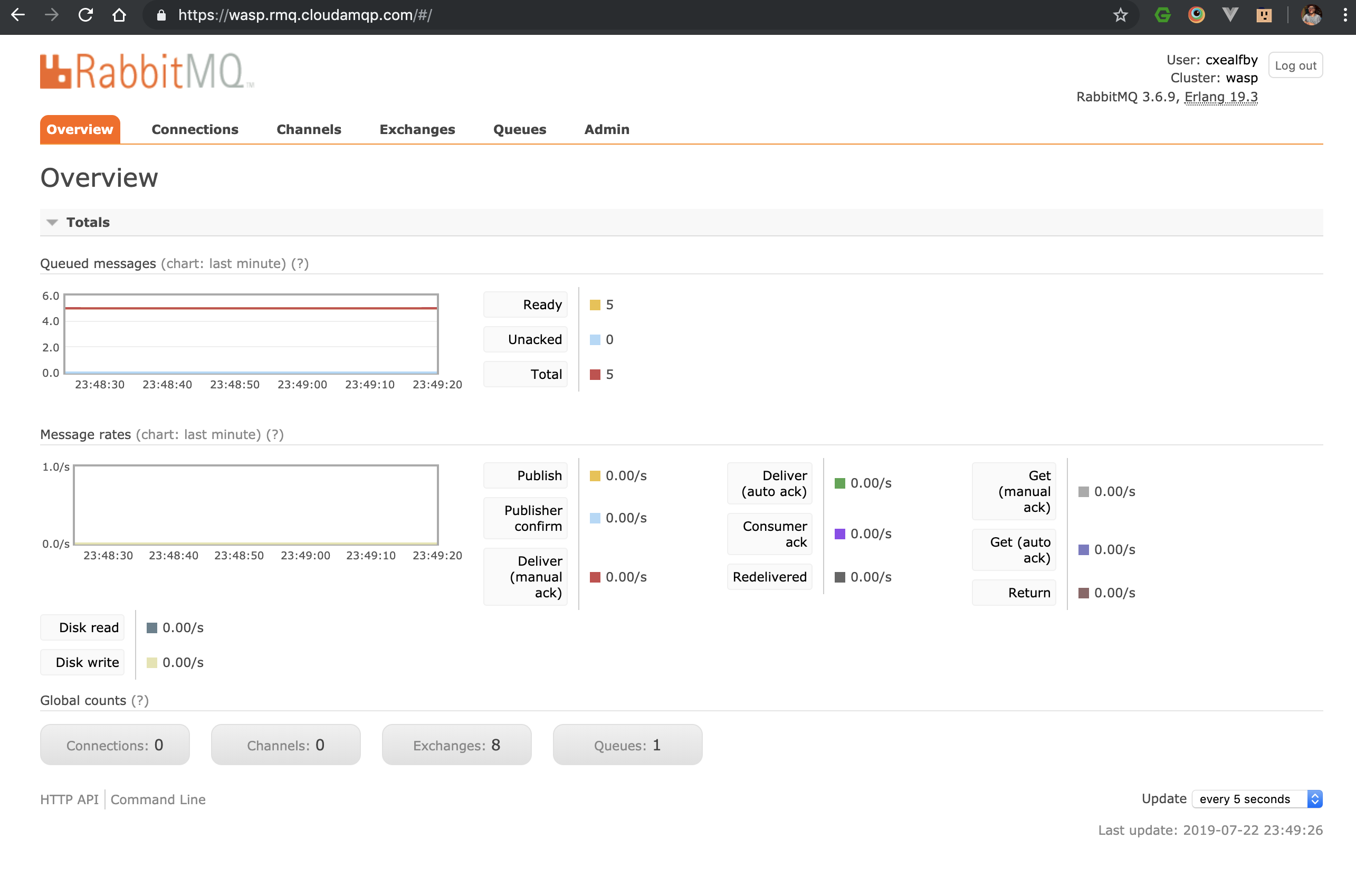This screenshot has width=1356, height=896.
Task: Open the Queues tab
Action: [519, 129]
